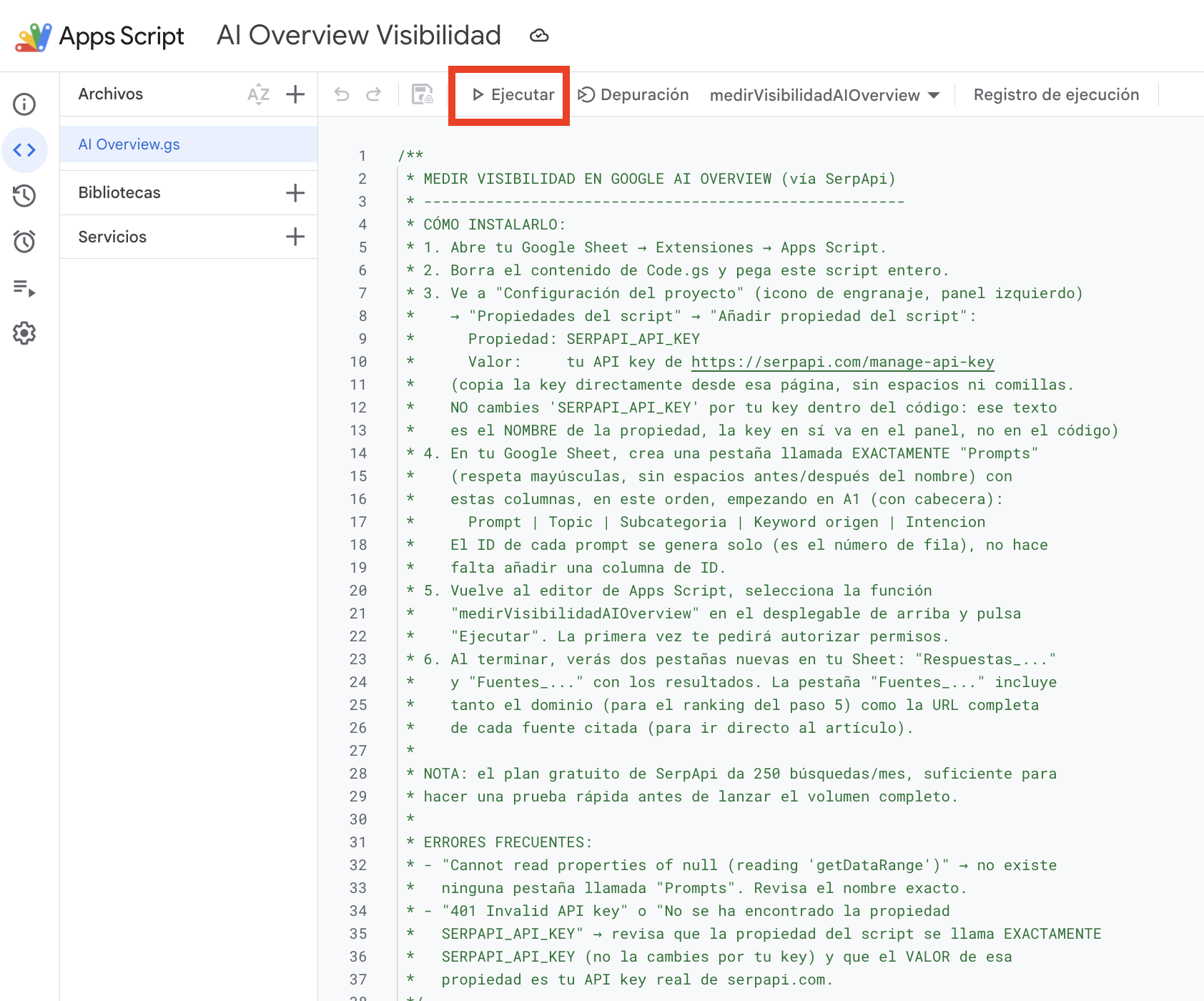
Task: Click the Archivos section header
Action: pyautogui.click(x=110, y=94)
